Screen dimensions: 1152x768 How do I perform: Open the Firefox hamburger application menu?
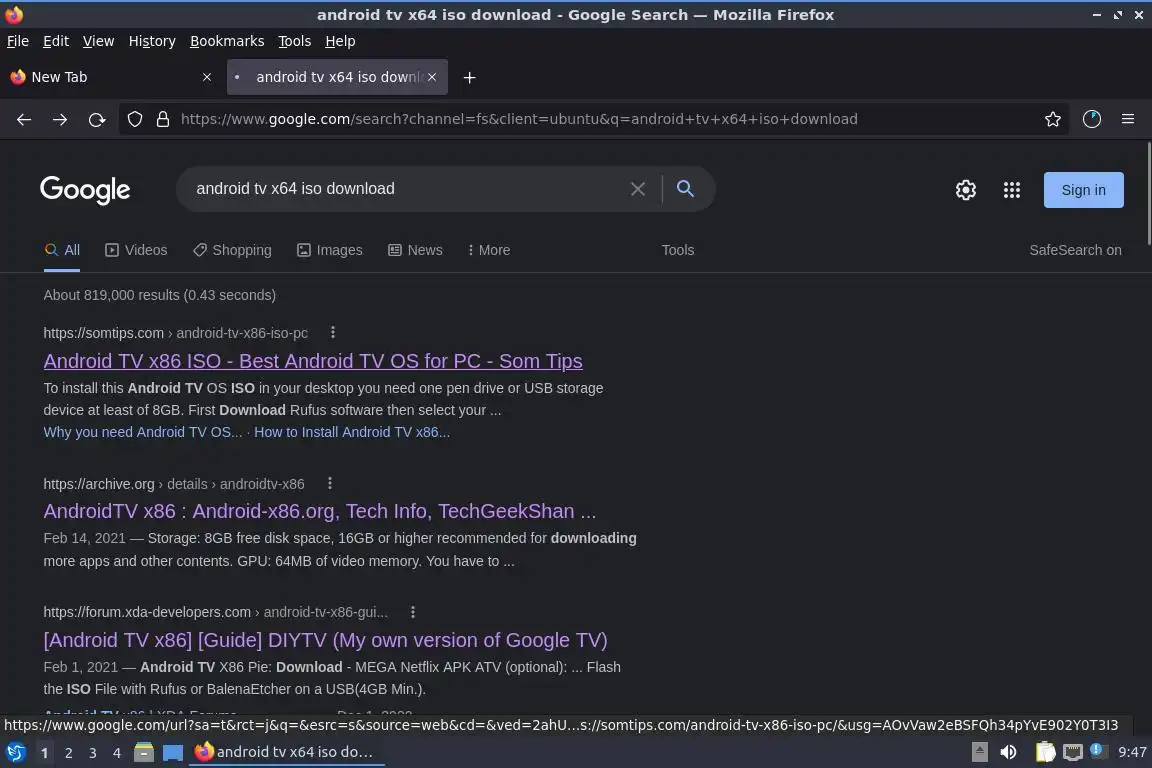tap(1128, 119)
